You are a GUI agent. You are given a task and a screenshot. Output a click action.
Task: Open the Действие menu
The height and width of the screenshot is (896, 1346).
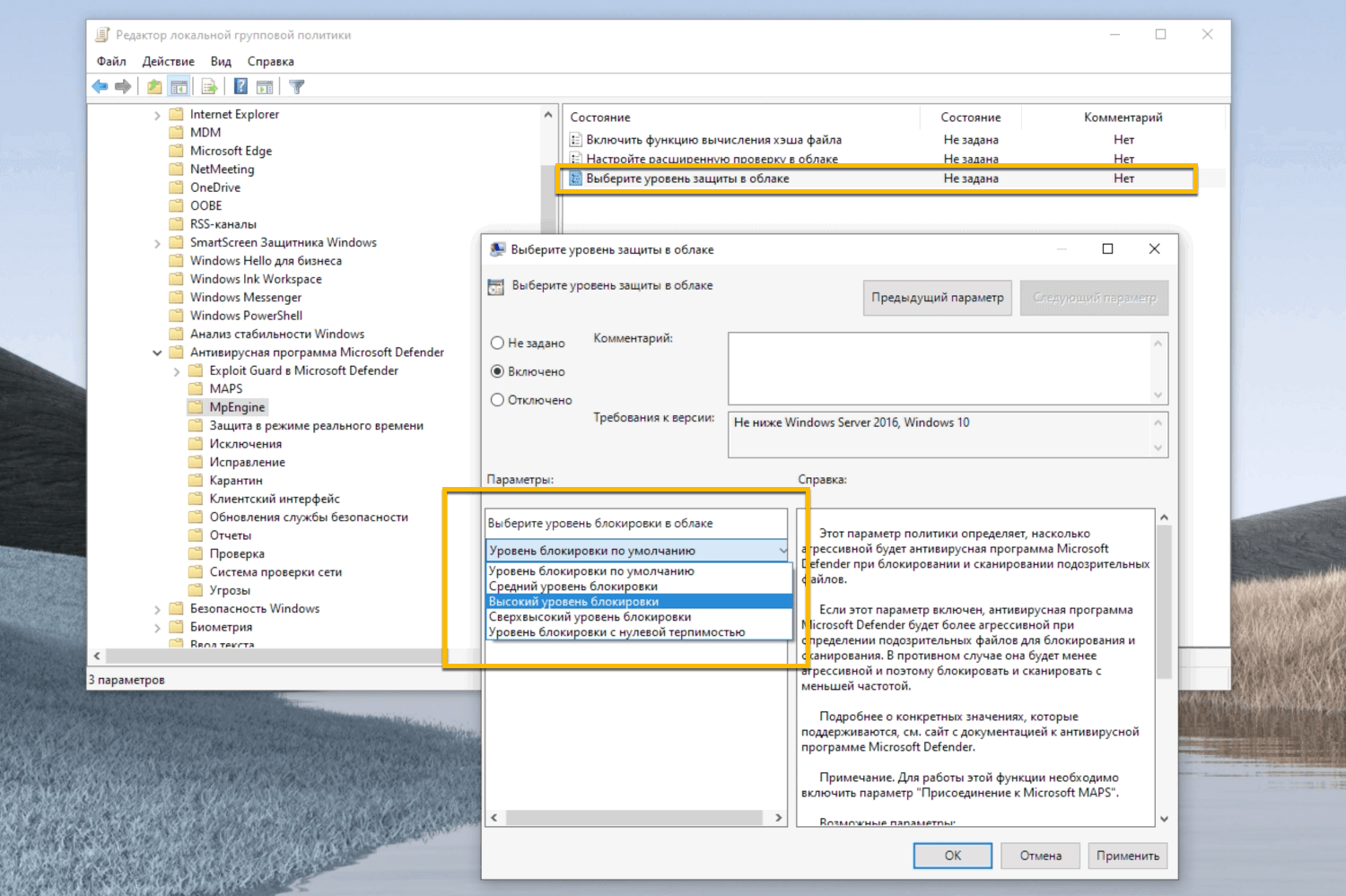(168, 61)
